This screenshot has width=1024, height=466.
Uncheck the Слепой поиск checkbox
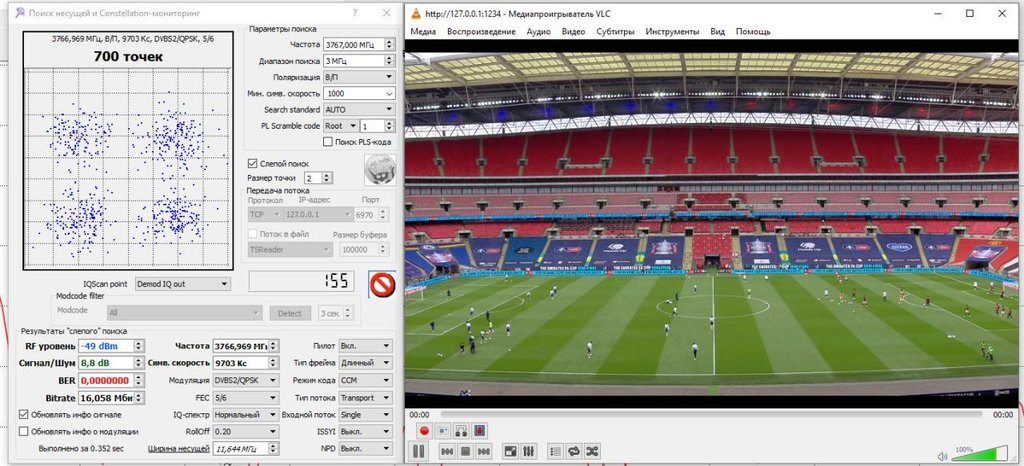[252, 162]
